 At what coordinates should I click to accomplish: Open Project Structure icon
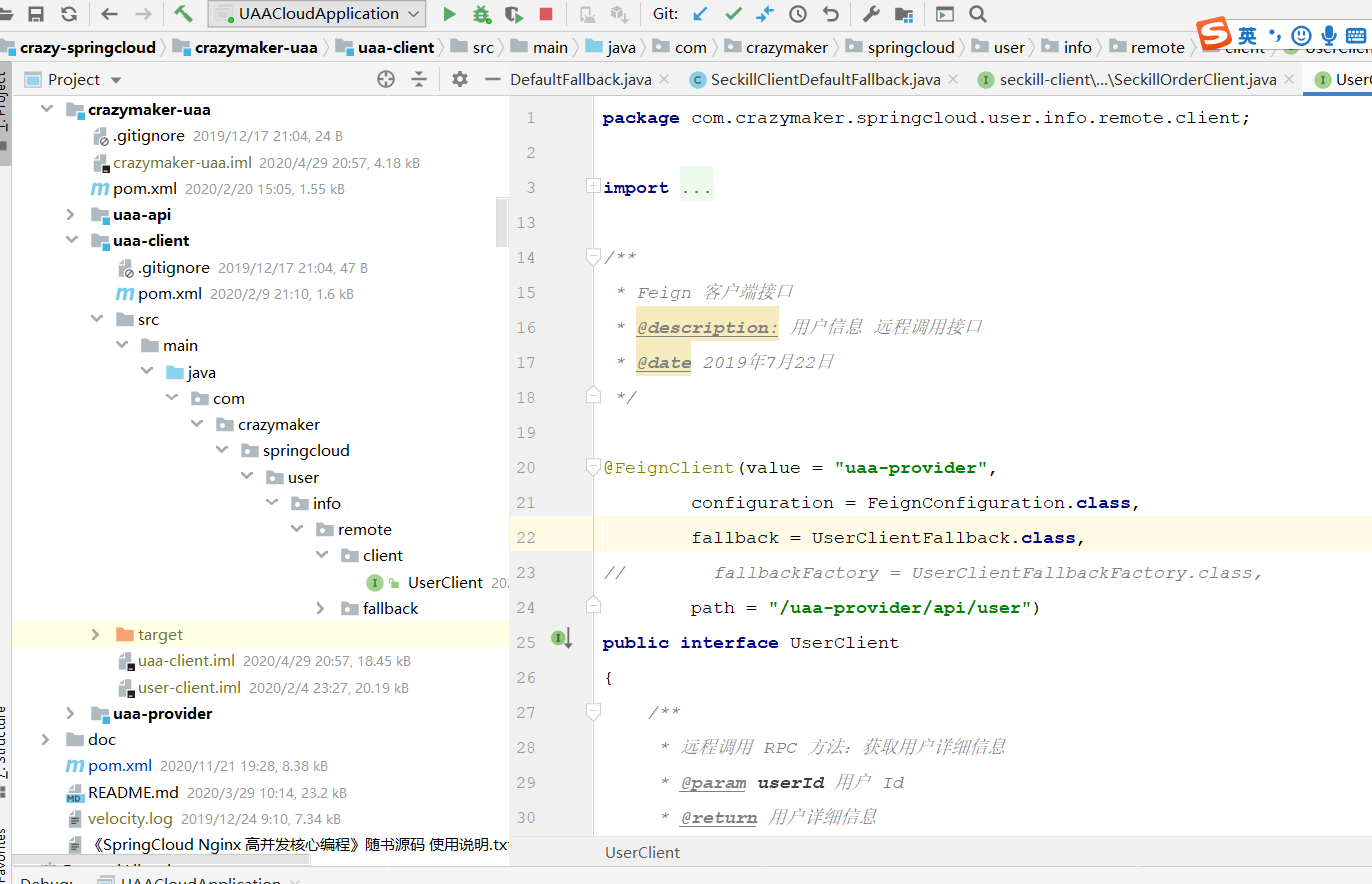point(904,14)
